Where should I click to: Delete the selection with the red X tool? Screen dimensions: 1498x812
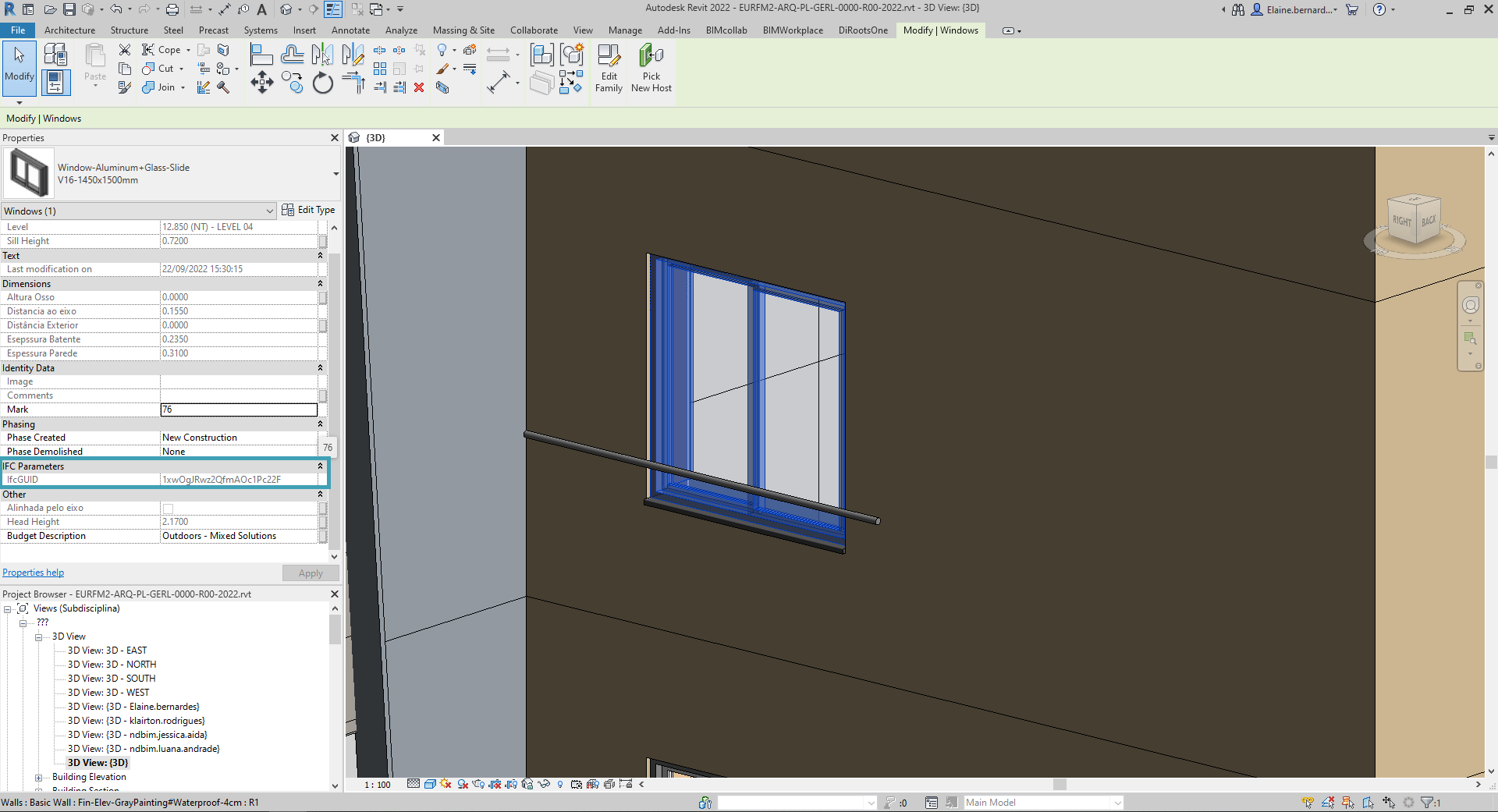[419, 87]
